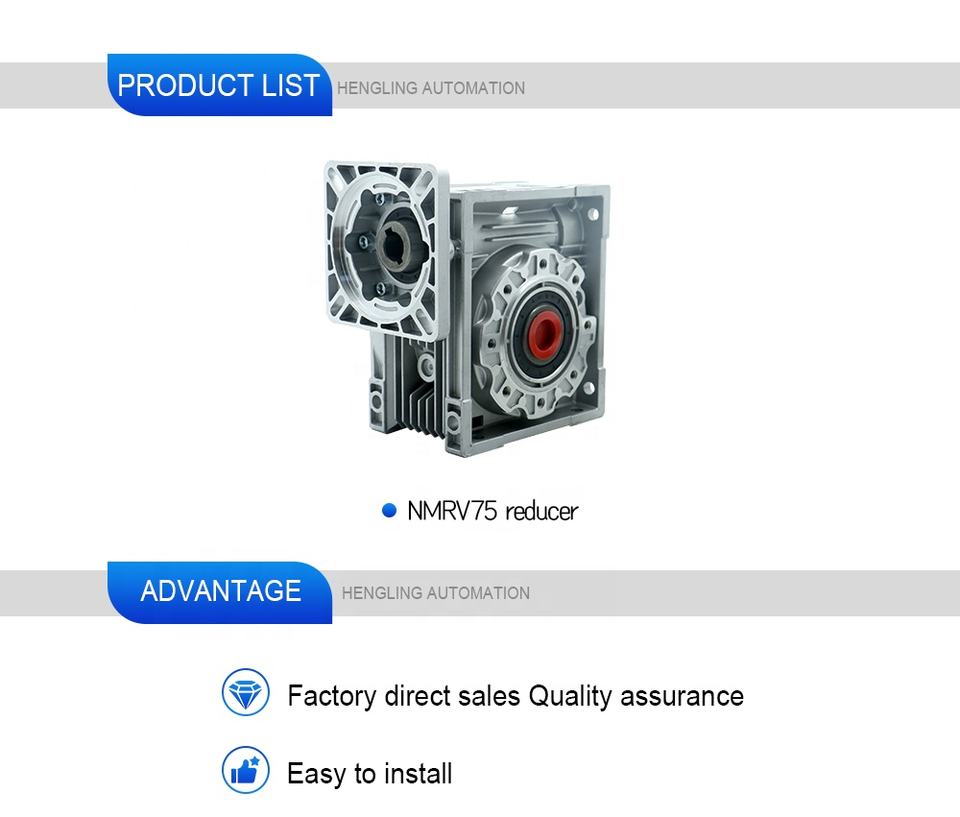Click the blue diamond quality icon
Screen dimensions: 960x817
[x=245, y=693]
